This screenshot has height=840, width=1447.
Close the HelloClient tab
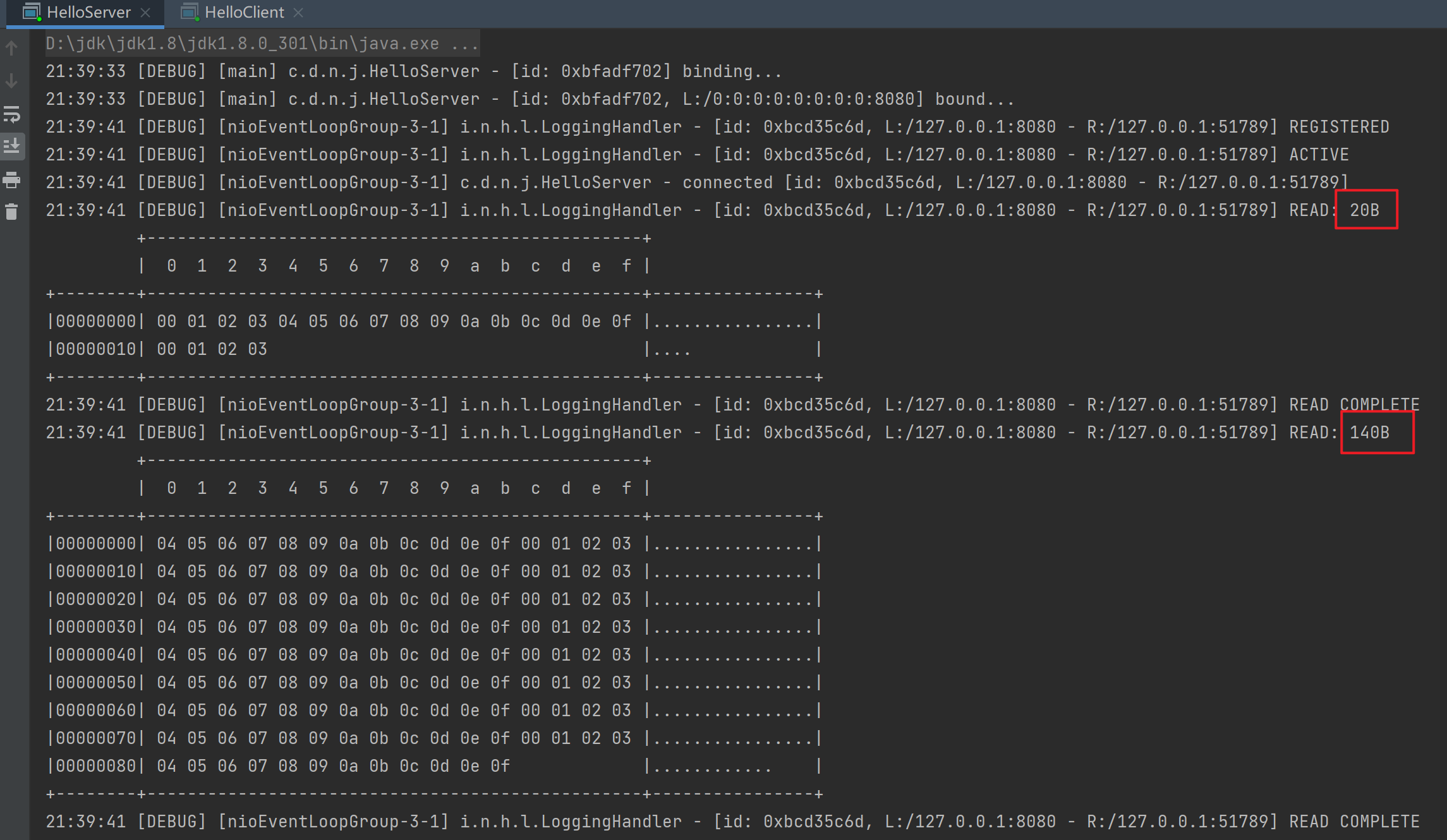tap(298, 13)
